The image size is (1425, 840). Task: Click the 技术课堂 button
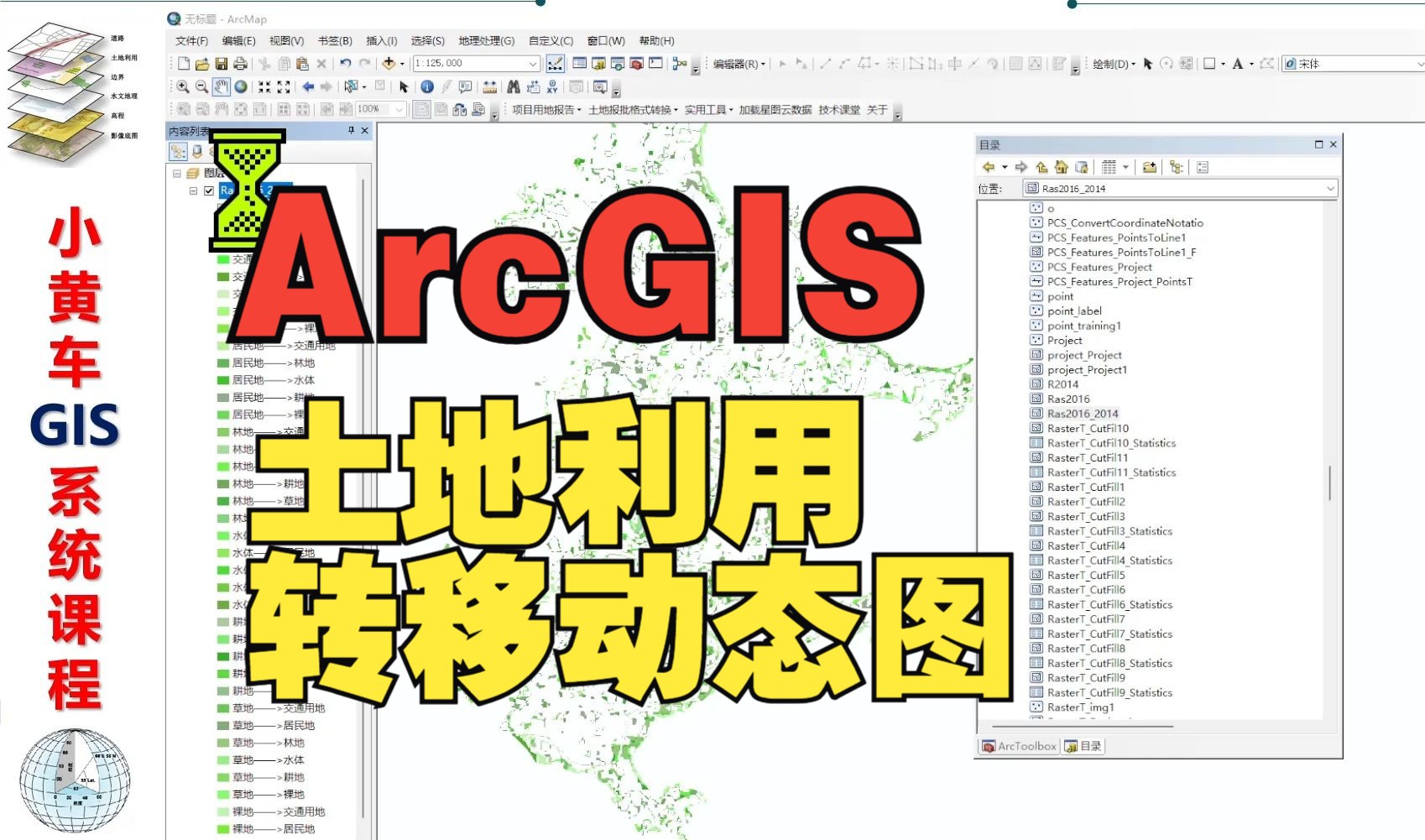click(839, 110)
